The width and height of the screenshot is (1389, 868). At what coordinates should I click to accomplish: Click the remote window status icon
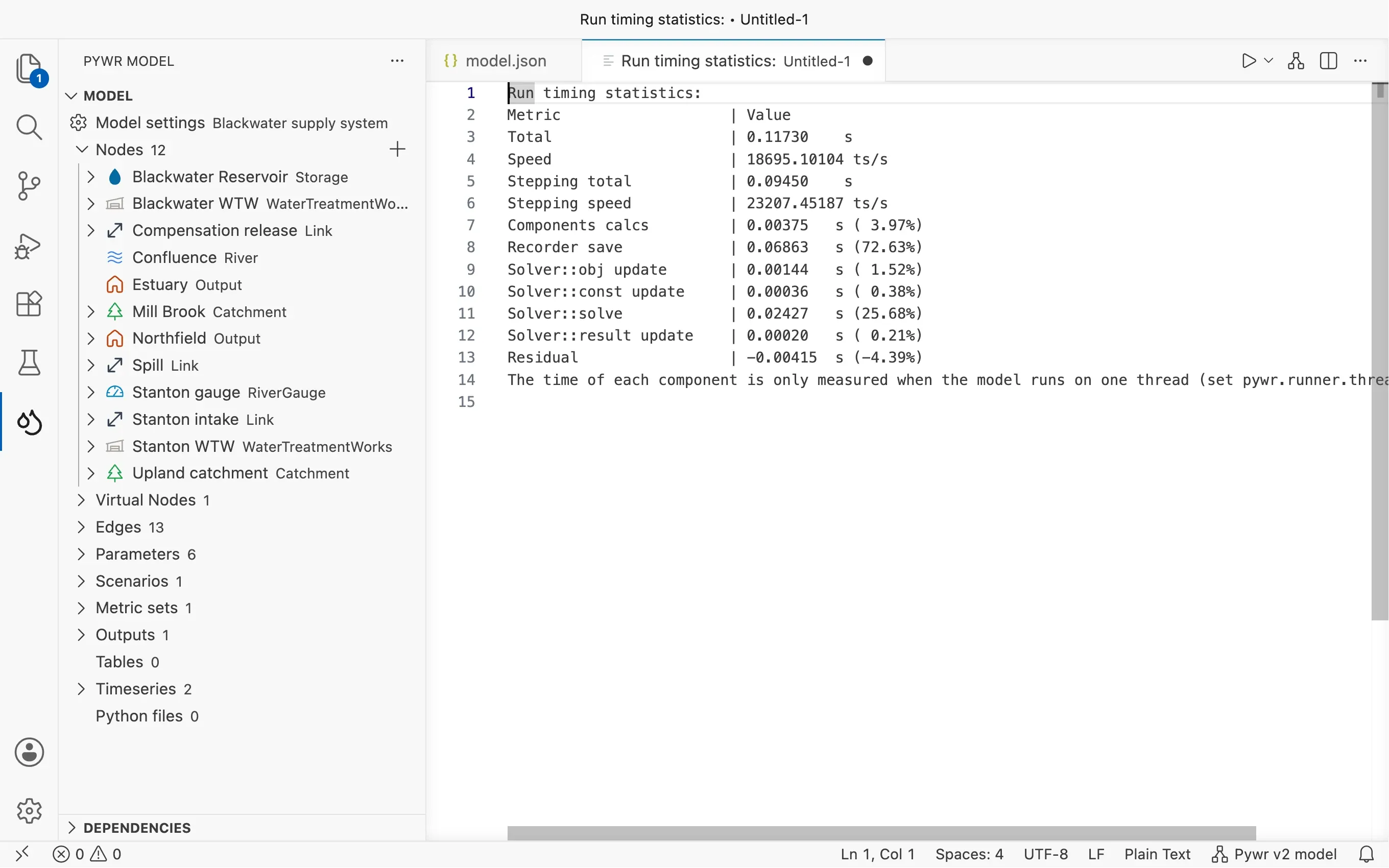[x=22, y=854]
